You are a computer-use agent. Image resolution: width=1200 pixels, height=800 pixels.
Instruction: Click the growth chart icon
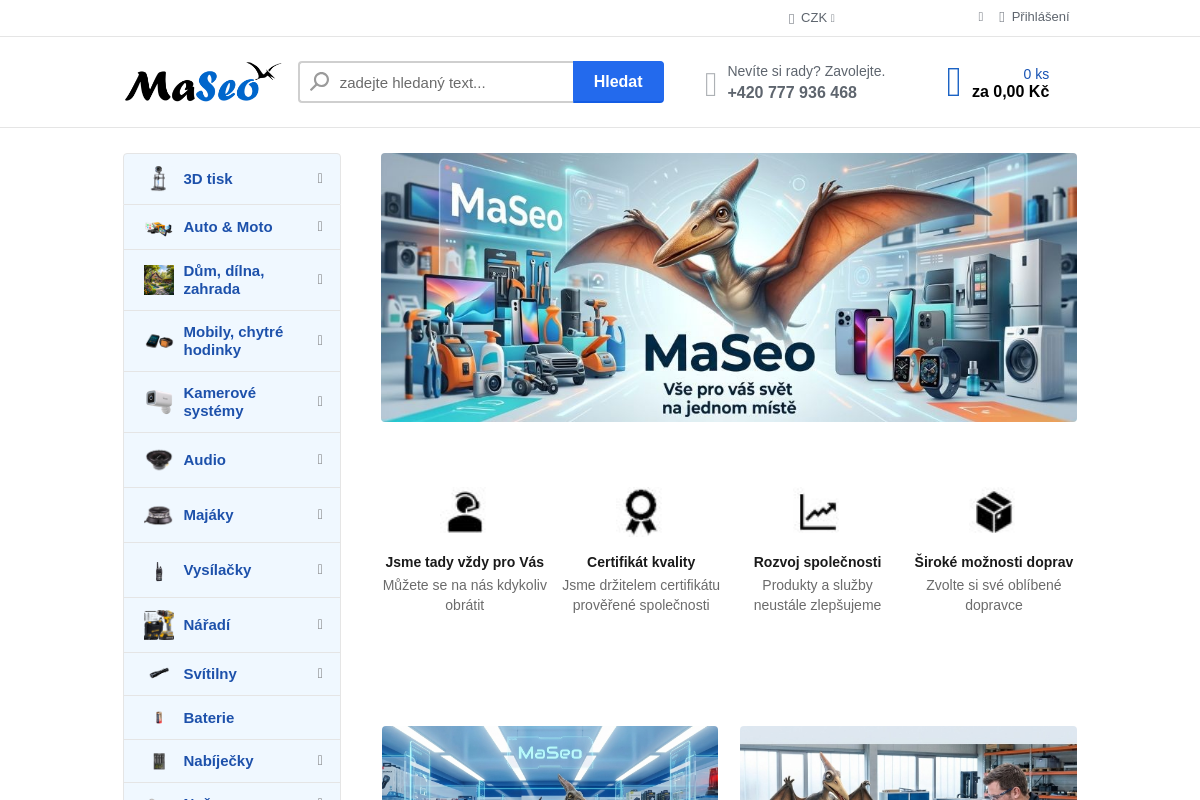[817, 512]
